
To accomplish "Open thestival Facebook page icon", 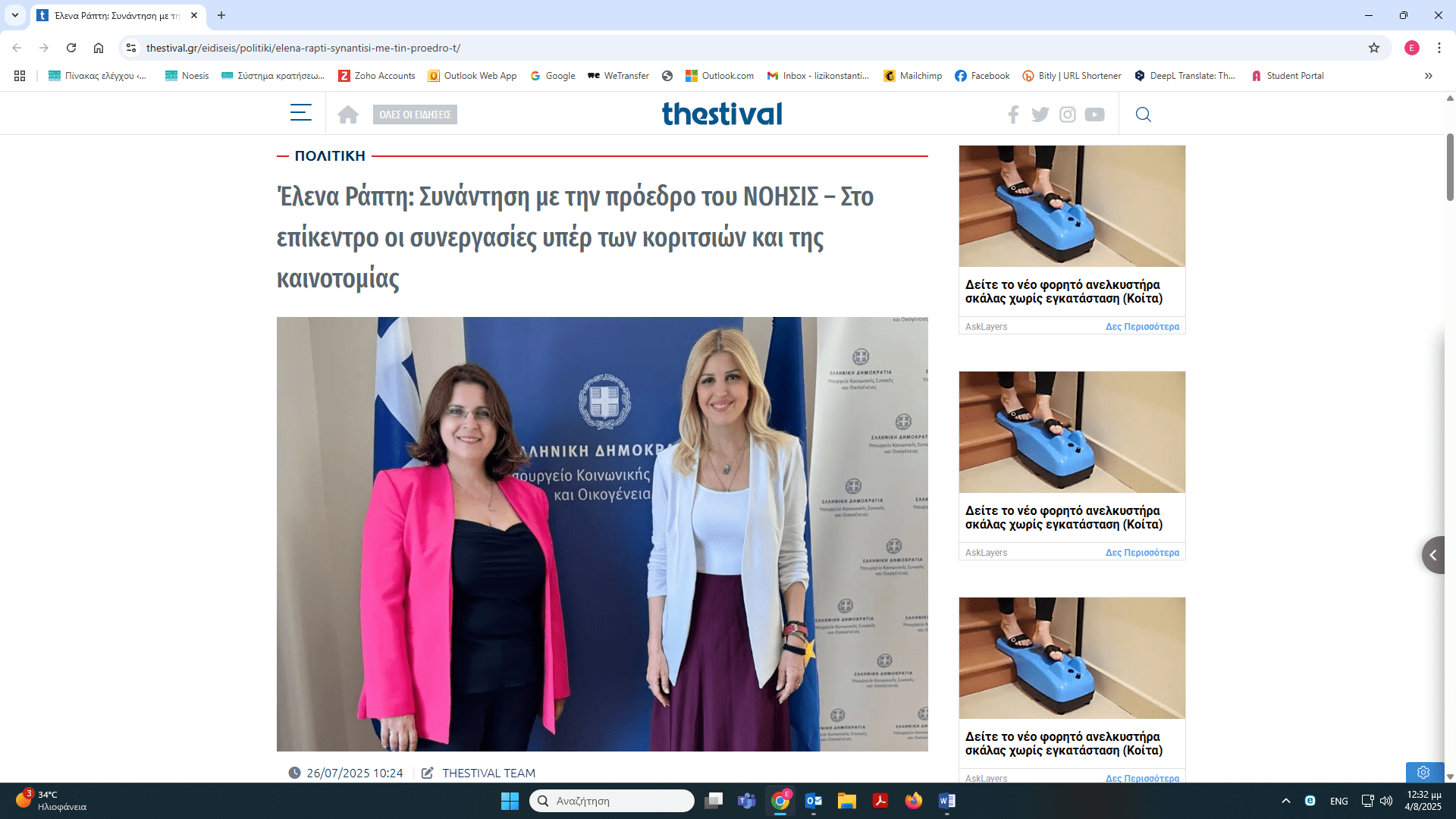I will (x=1013, y=115).
